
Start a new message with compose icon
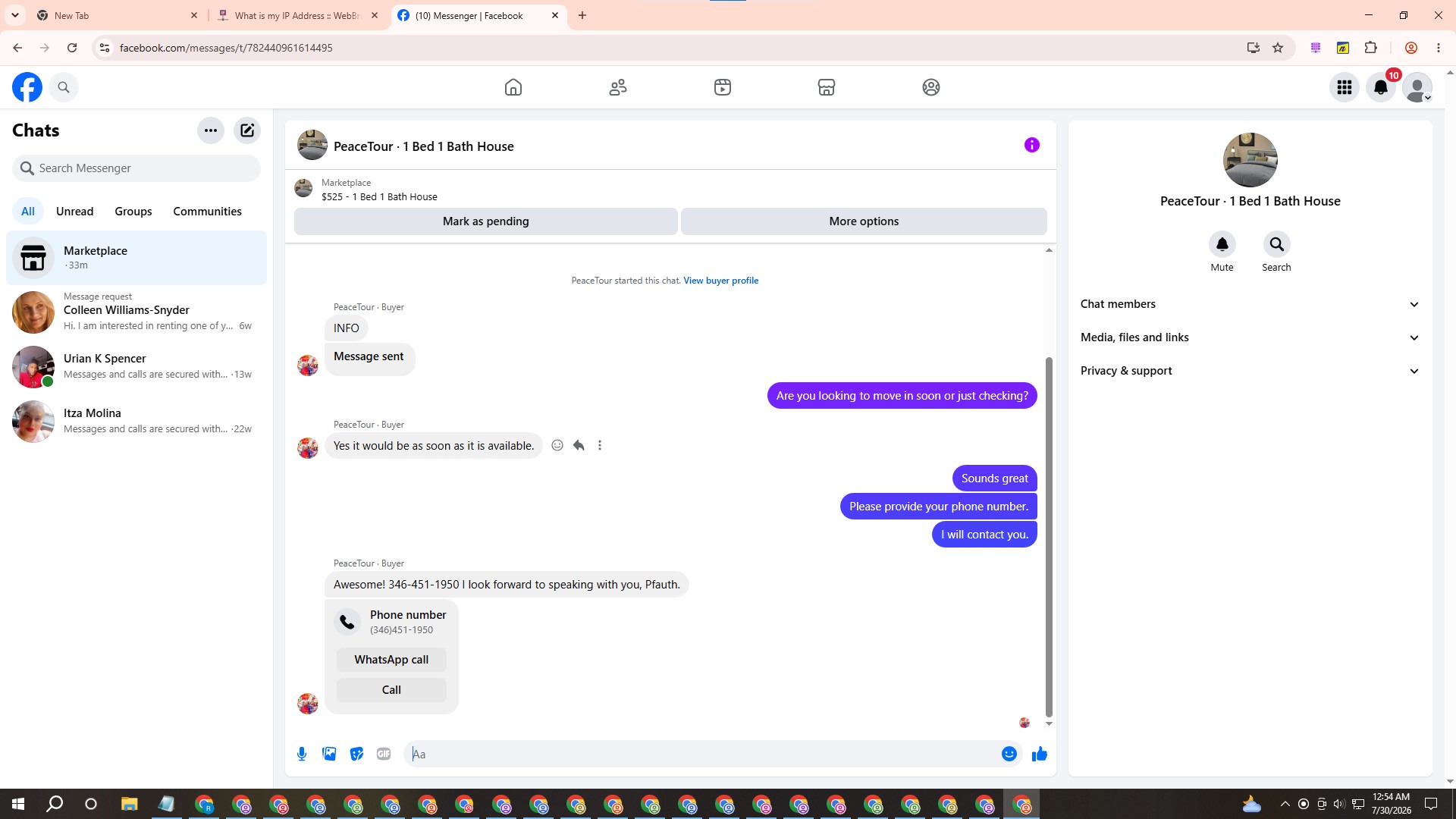[x=247, y=130]
